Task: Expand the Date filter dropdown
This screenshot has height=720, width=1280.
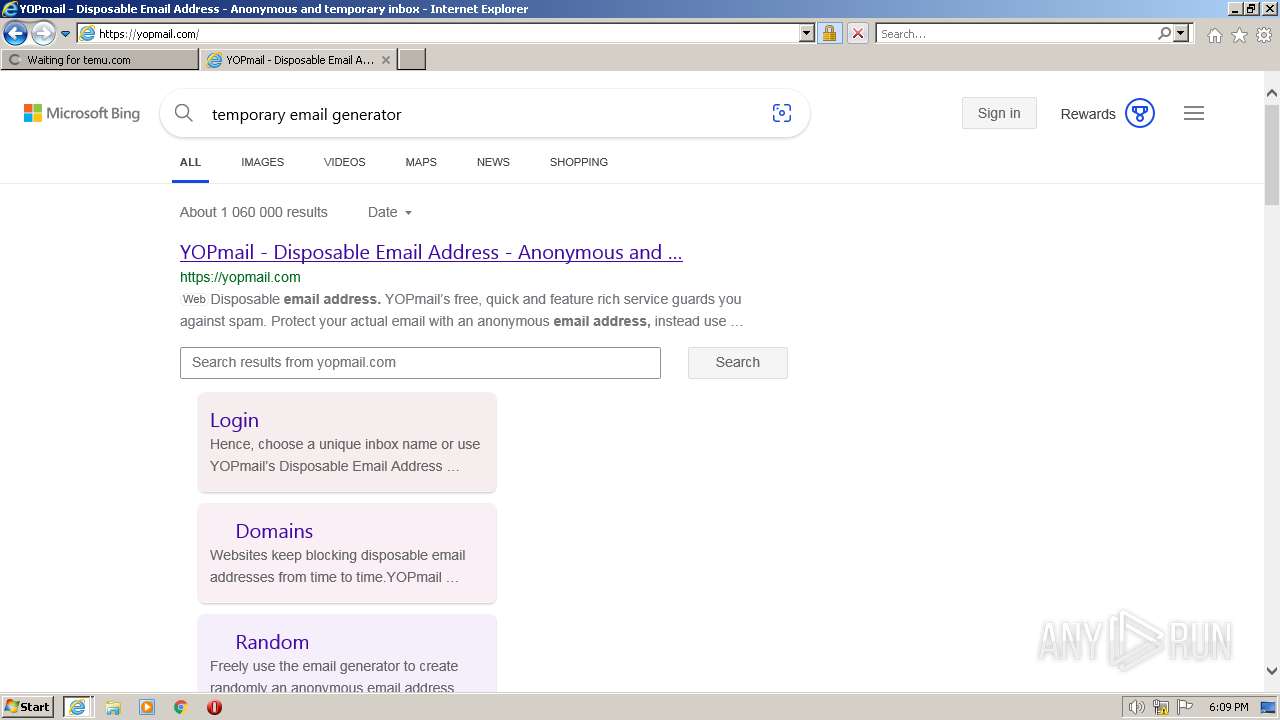Action: click(x=390, y=212)
